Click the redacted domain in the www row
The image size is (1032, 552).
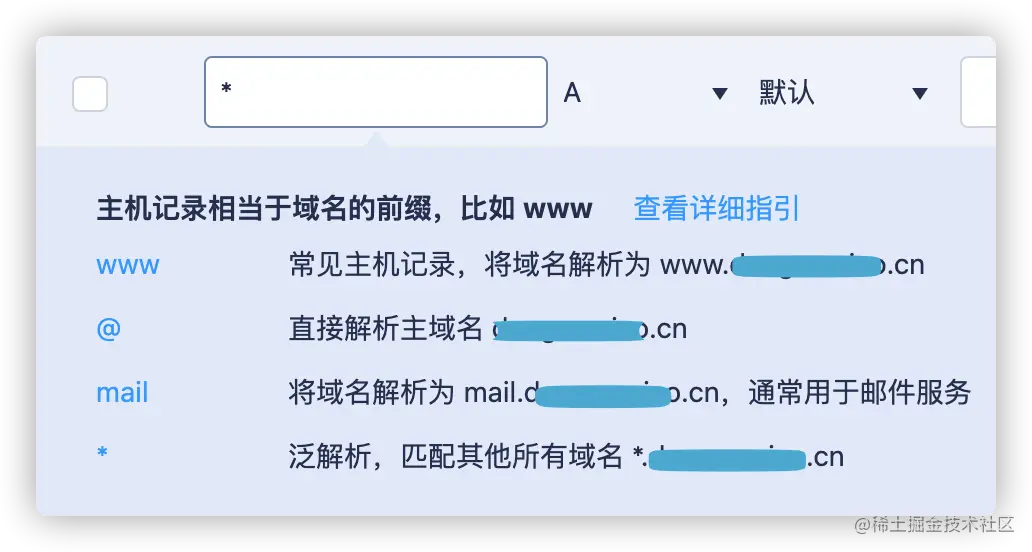pyautogui.click(x=808, y=266)
